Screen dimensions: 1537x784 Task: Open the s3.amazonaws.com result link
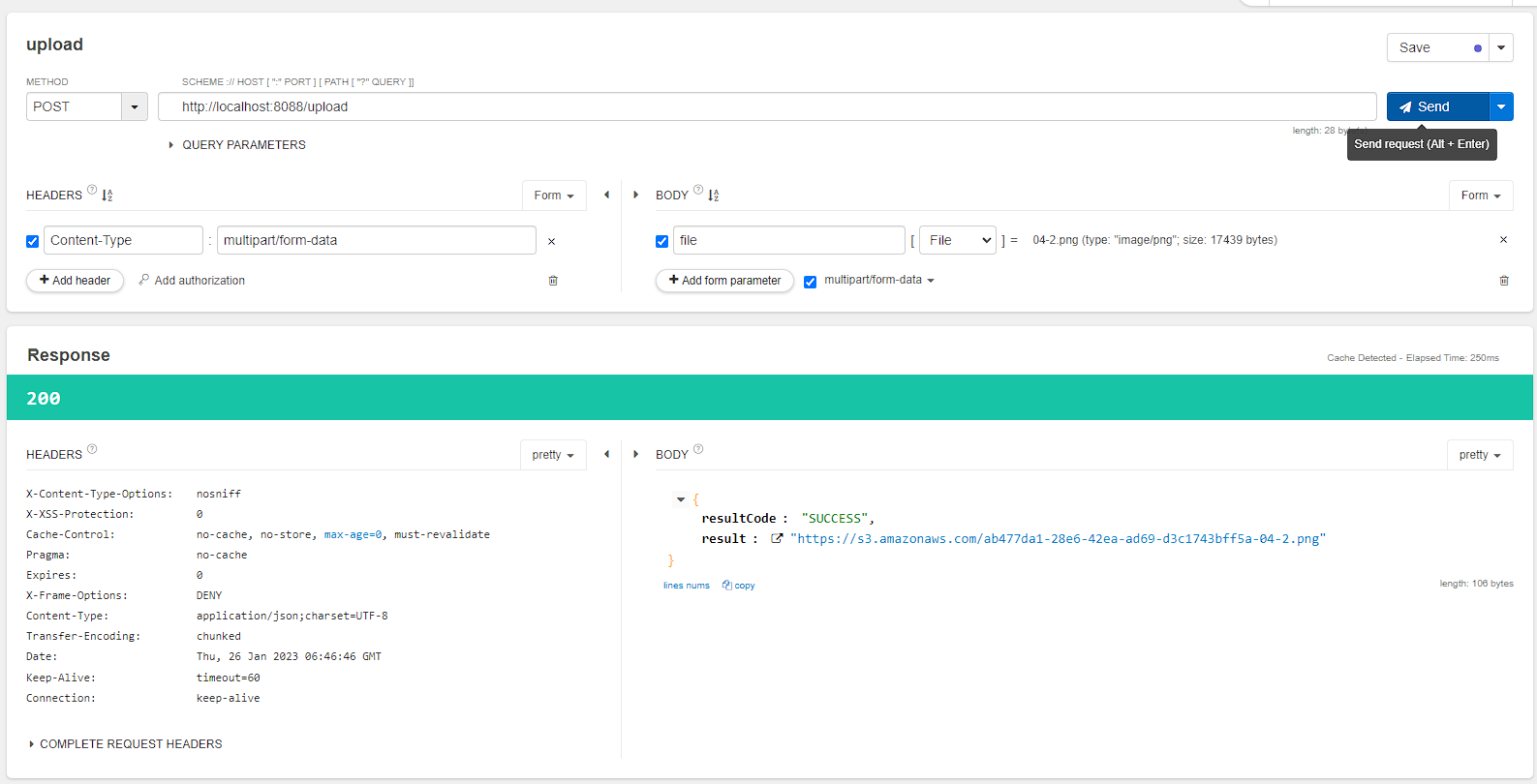[1058, 539]
